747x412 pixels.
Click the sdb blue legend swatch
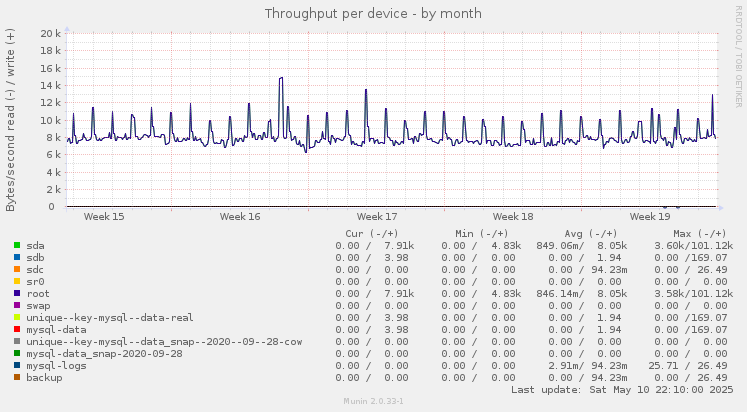point(17,257)
